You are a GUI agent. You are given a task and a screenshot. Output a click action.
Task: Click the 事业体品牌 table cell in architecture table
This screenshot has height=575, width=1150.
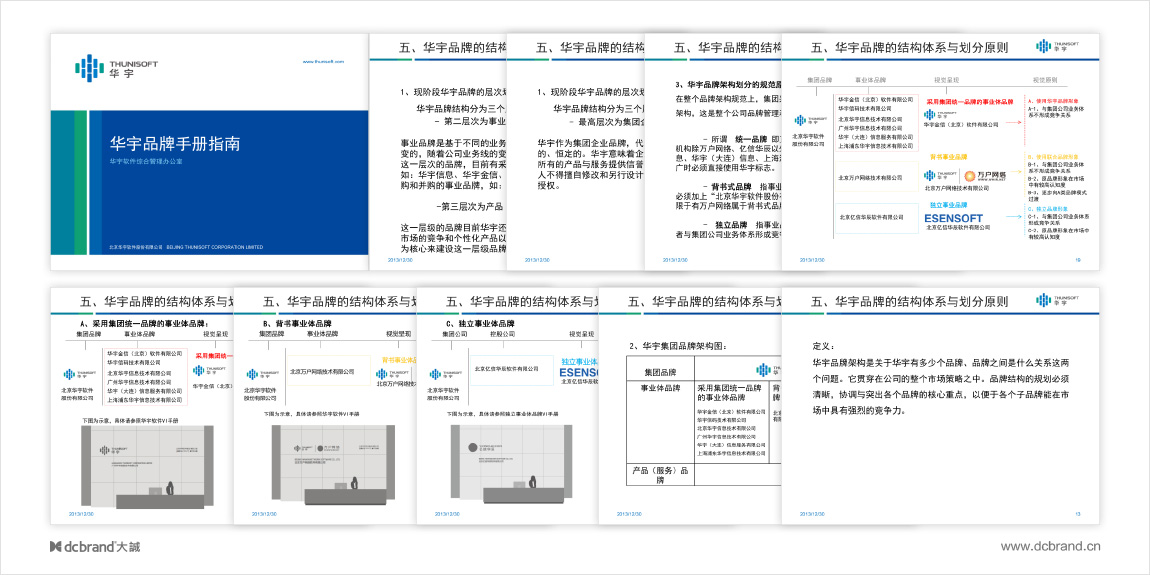click(659, 422)
